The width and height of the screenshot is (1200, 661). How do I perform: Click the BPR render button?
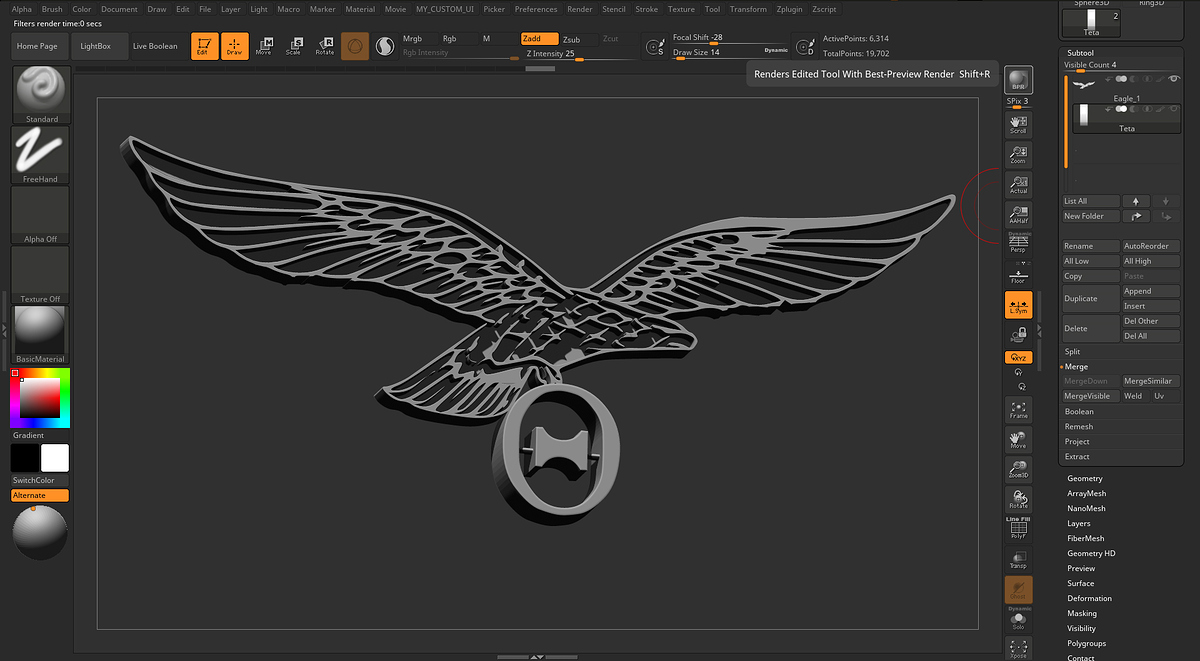tap(1019, 80)
